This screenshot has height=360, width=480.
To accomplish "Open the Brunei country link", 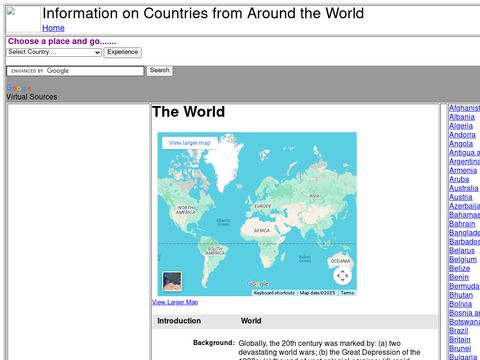I will pyautogui.click(x=460, y=348).
